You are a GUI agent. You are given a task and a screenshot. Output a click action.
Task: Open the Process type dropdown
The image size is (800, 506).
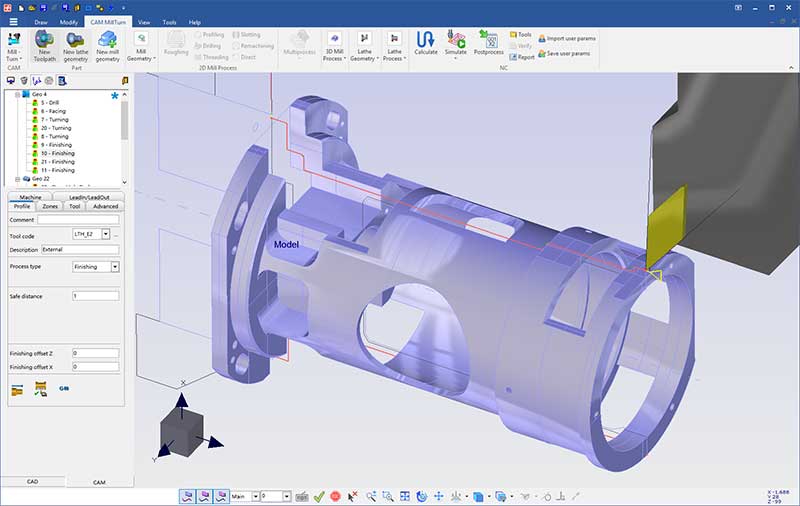click(115, 267)
